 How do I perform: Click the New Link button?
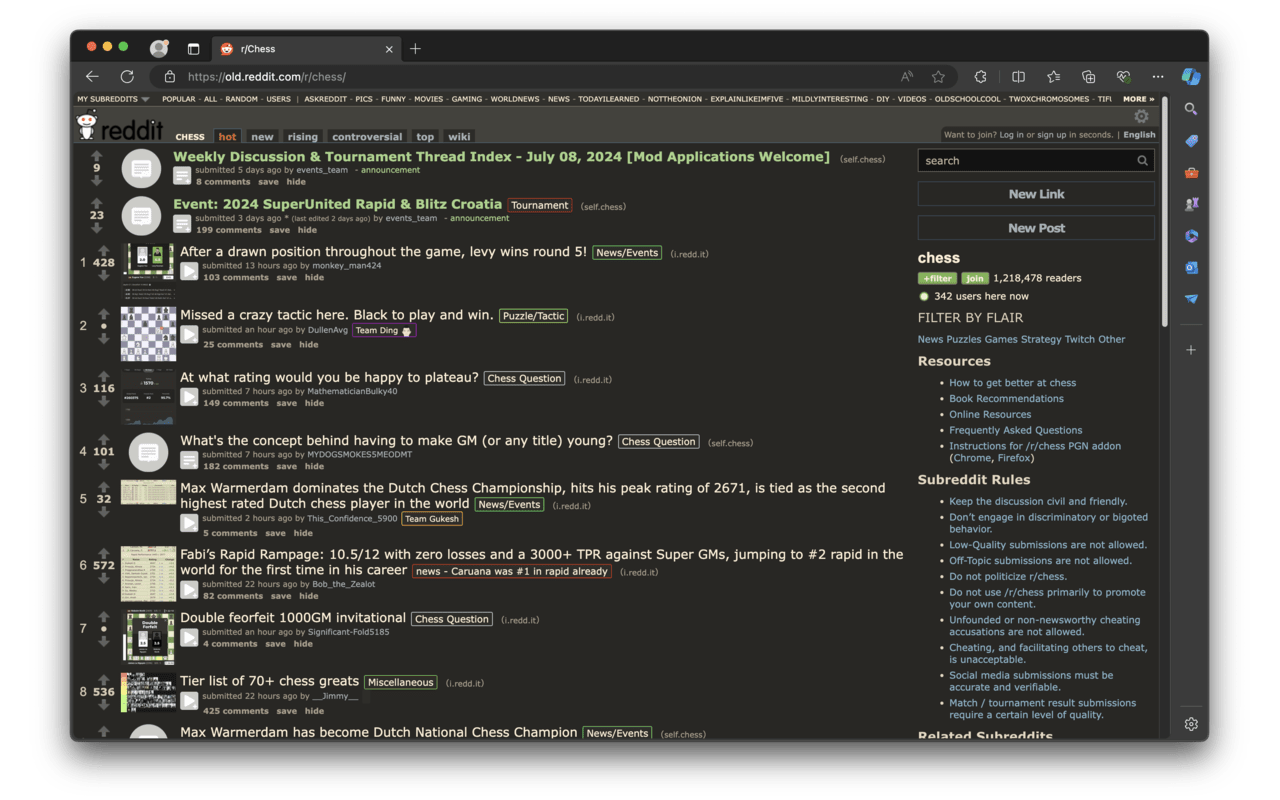pos(1036,194)
